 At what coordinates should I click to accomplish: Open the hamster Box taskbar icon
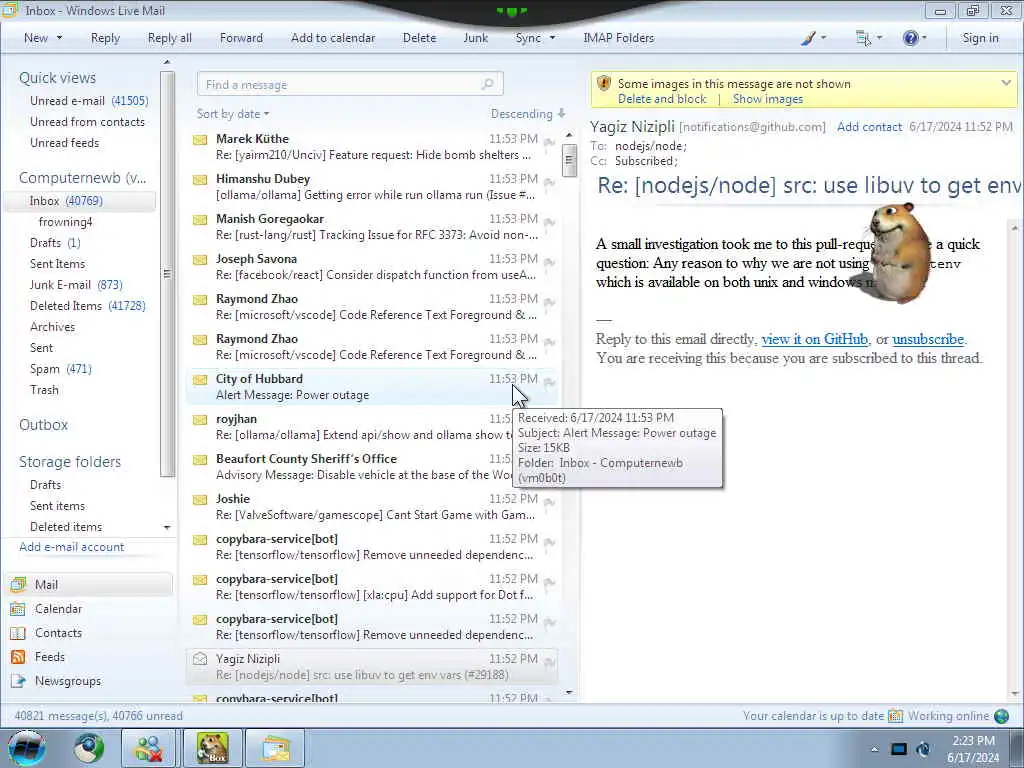coord(213,748)
